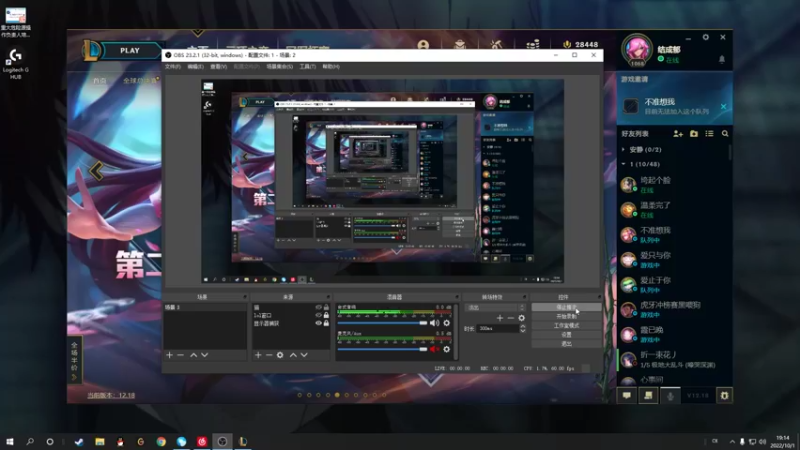The image size is (800, 450).
Task: Toggle lock of first source row
Action: coord(326,308)
